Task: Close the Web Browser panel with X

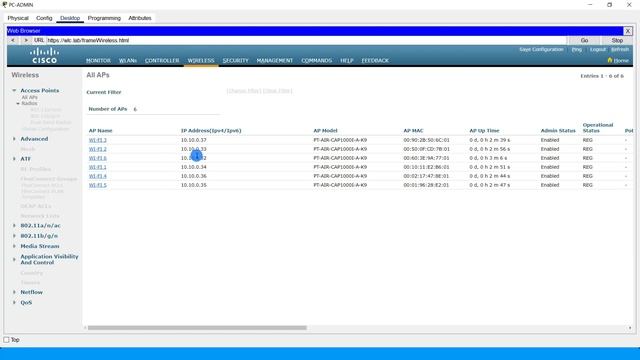Action: click(x=628, y=31)
